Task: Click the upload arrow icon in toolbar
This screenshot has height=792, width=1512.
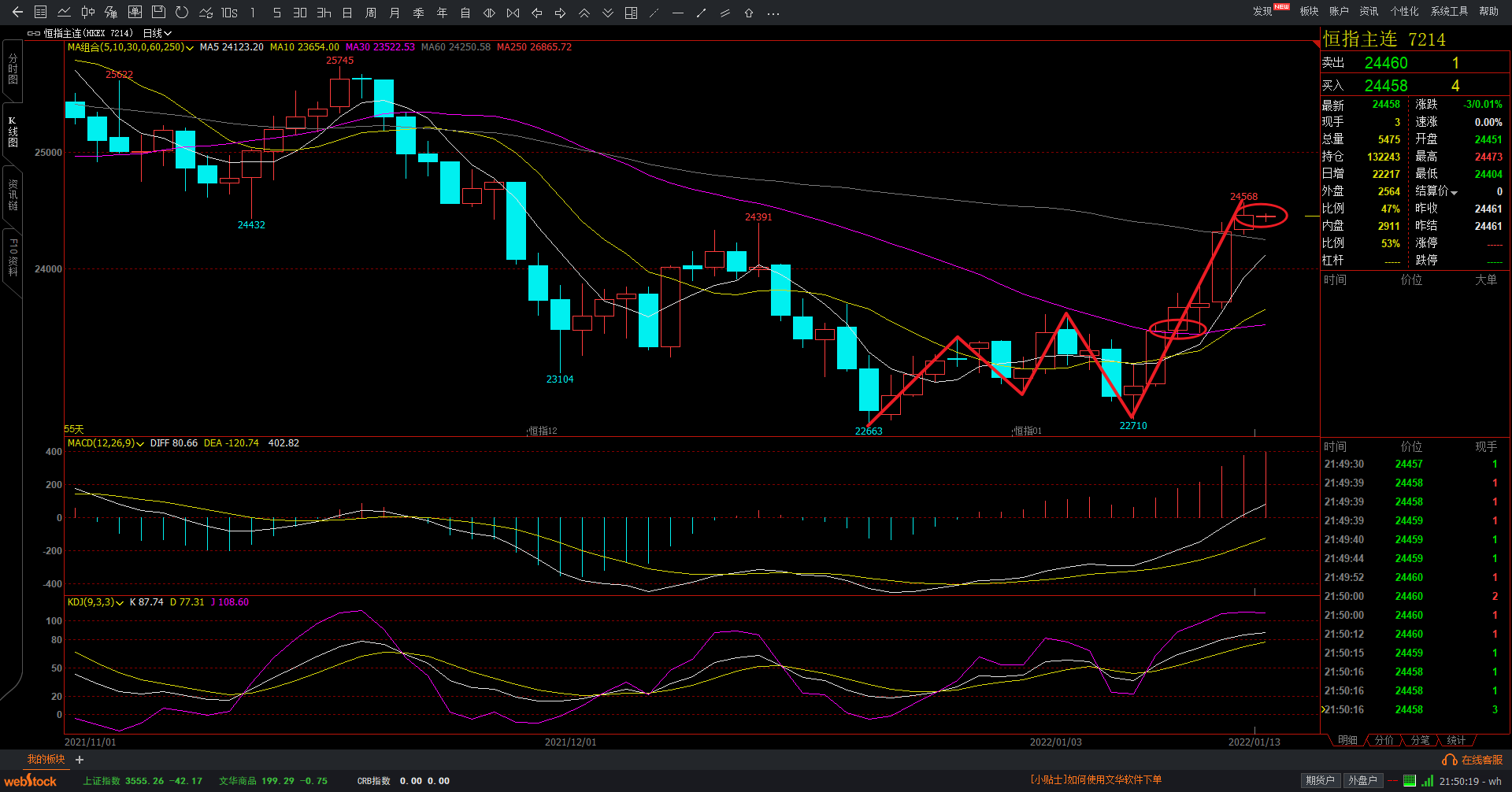Action: click(x=749, y=13)
